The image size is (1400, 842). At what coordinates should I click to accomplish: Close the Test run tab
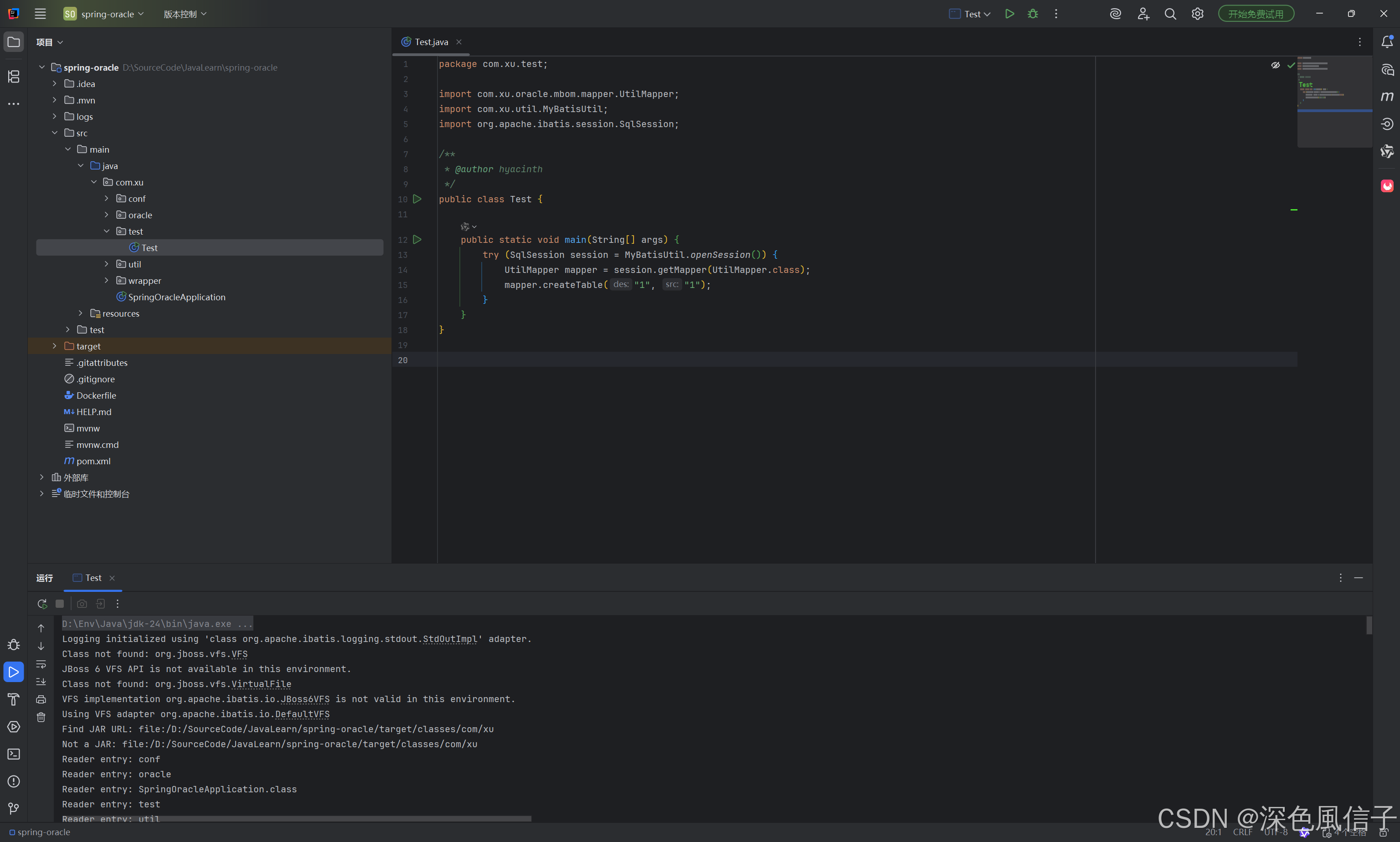click(x=112, y=578)
